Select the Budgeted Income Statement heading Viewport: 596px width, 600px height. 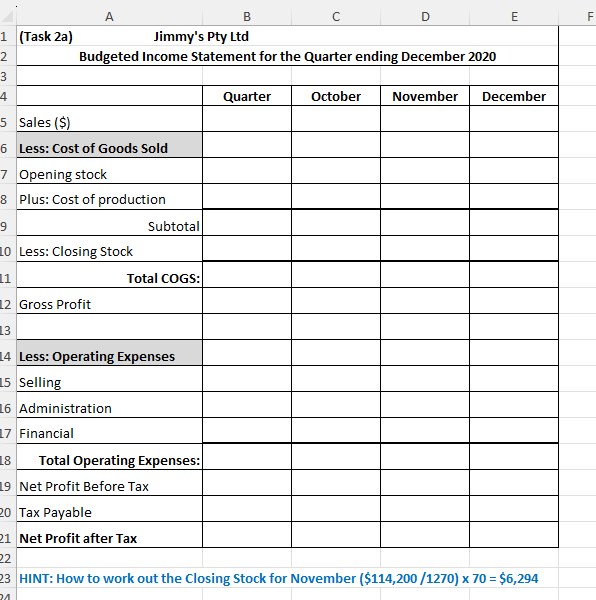(x=287, y=57)
